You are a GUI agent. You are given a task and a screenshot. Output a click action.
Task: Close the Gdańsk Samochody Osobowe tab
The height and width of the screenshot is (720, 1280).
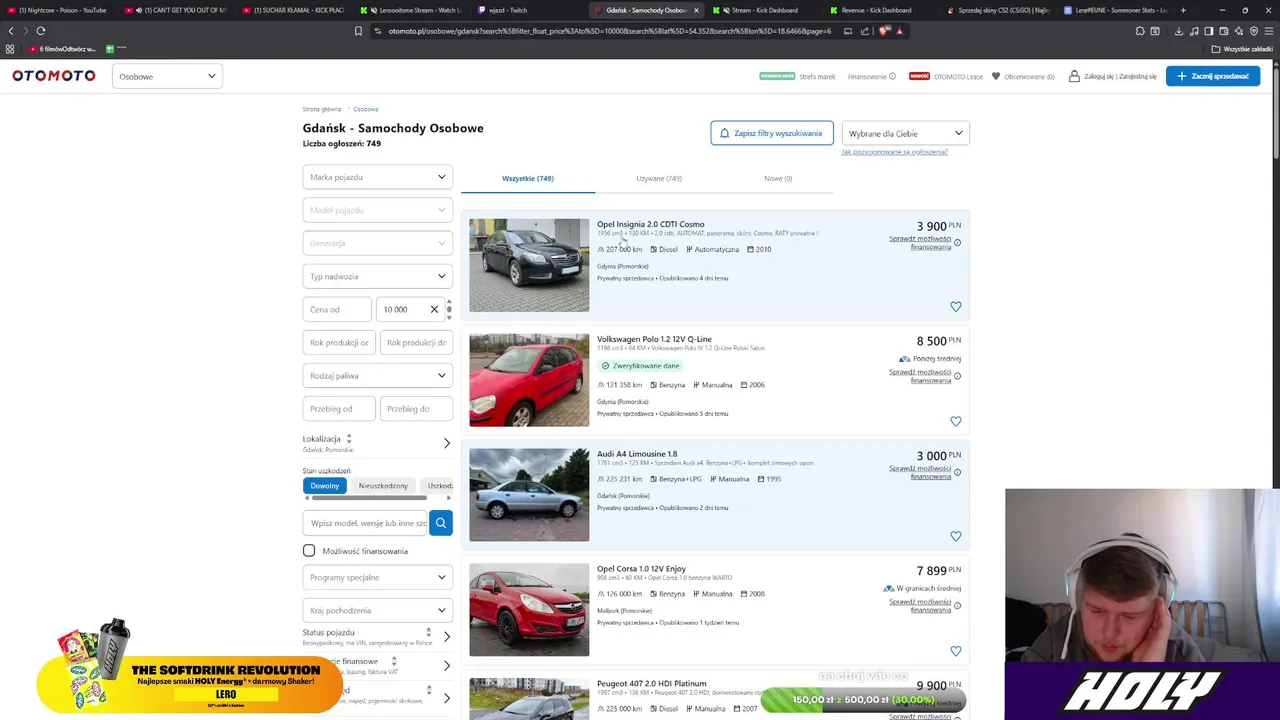pyautogui.click(x=697, y=10)
